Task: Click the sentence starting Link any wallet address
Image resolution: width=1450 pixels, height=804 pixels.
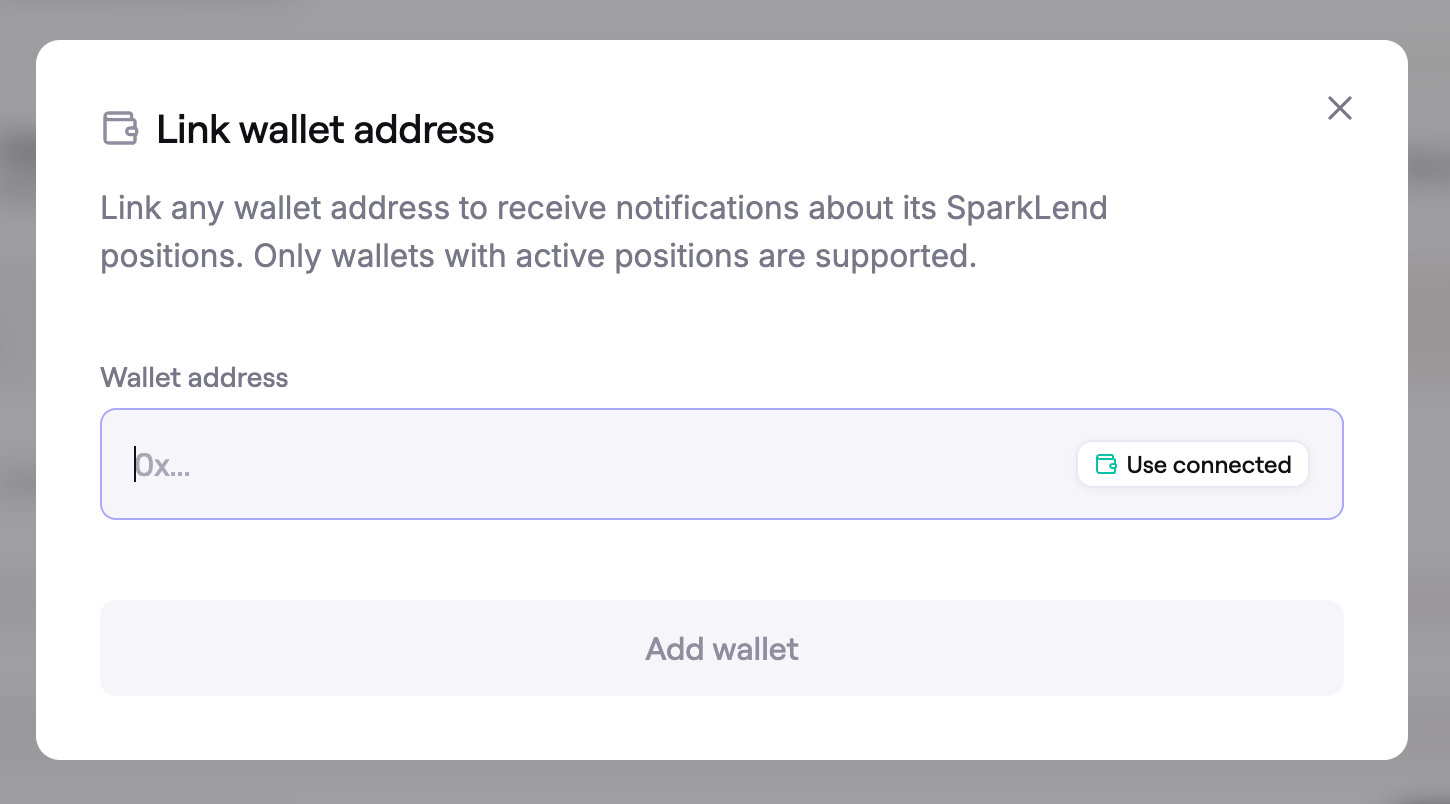Action: (x=500, y=208)
